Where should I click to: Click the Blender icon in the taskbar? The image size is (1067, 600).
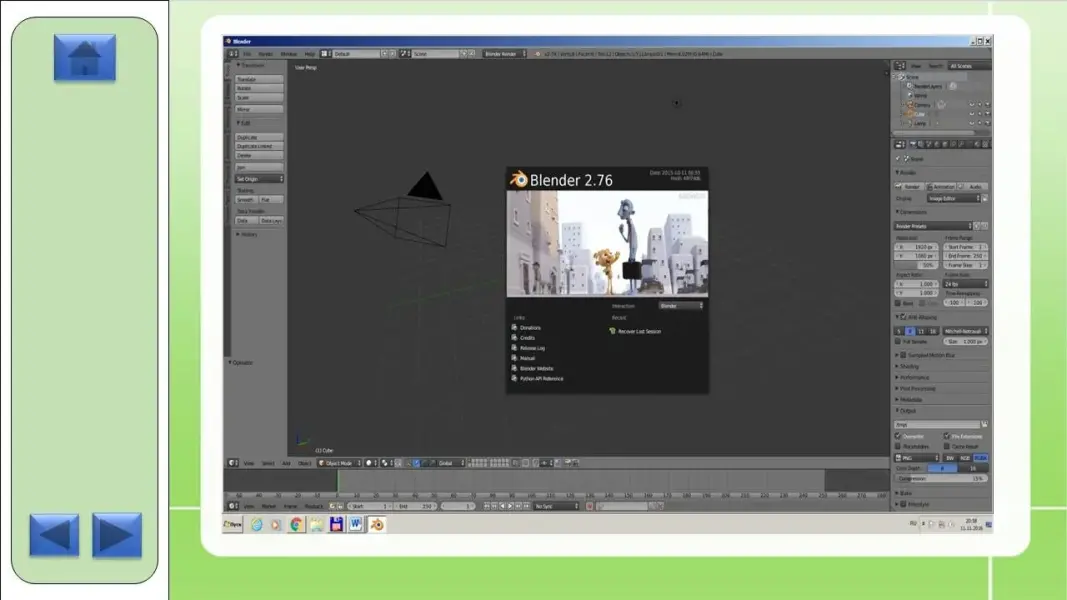[377, 524]
